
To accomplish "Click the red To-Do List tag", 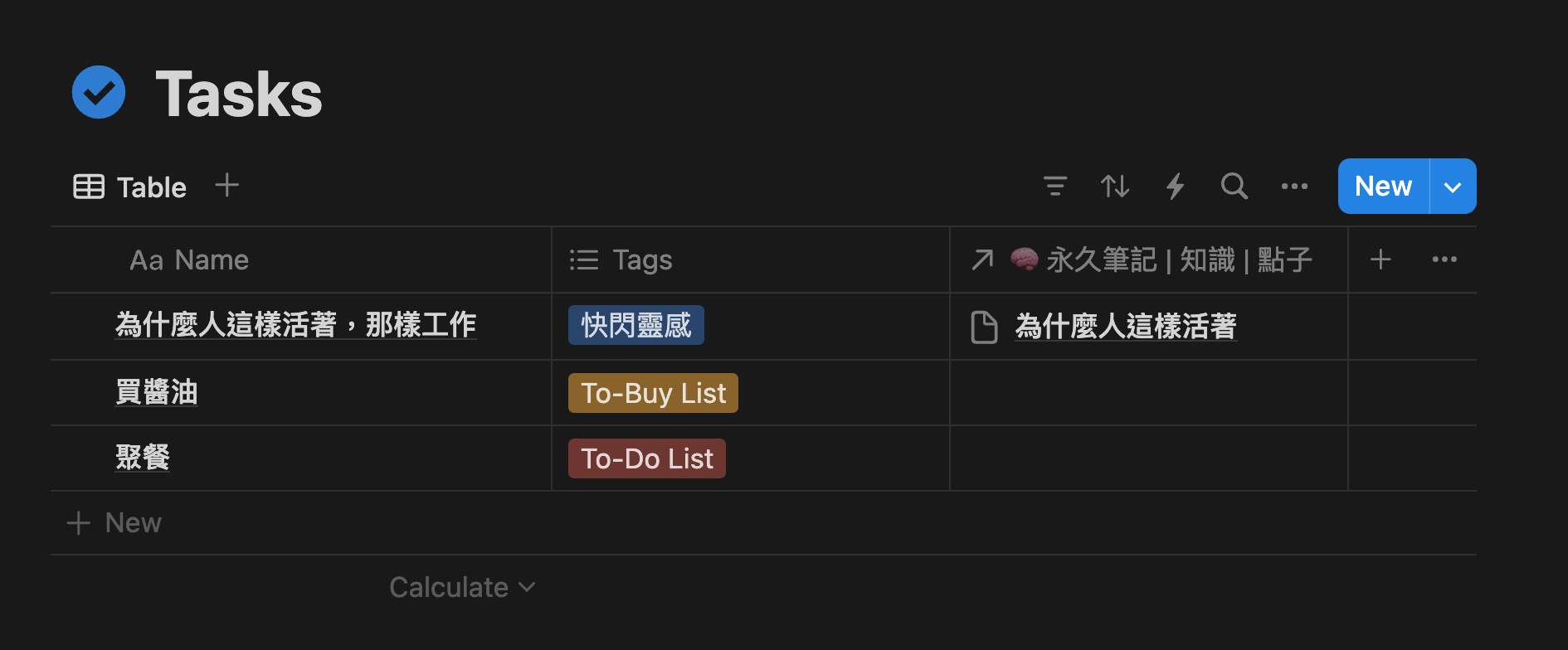I will tap(647, 458).
